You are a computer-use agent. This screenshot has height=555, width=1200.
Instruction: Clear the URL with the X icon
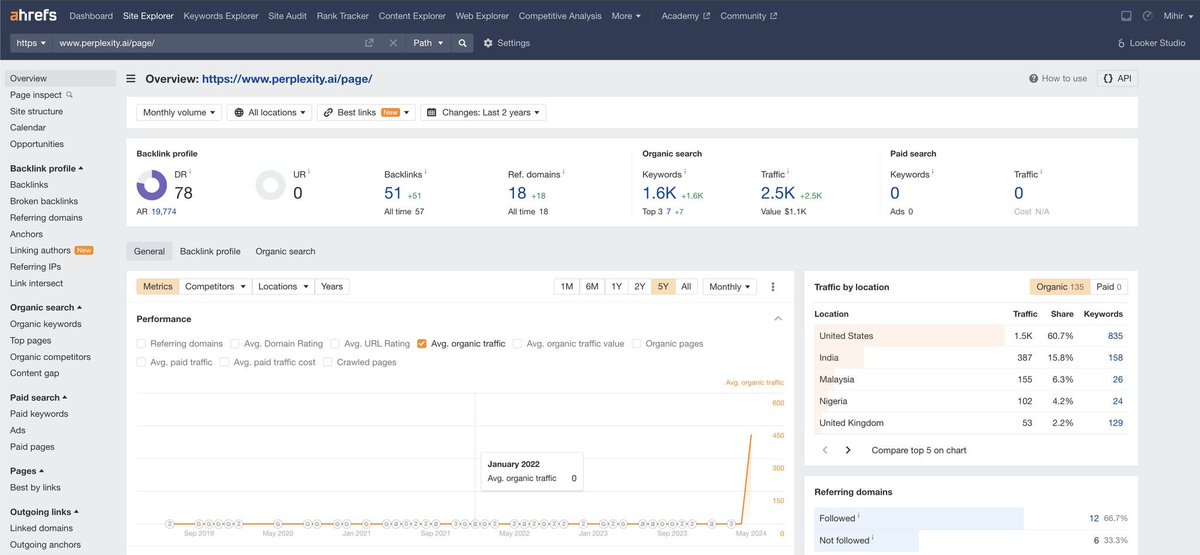point(393,43)
